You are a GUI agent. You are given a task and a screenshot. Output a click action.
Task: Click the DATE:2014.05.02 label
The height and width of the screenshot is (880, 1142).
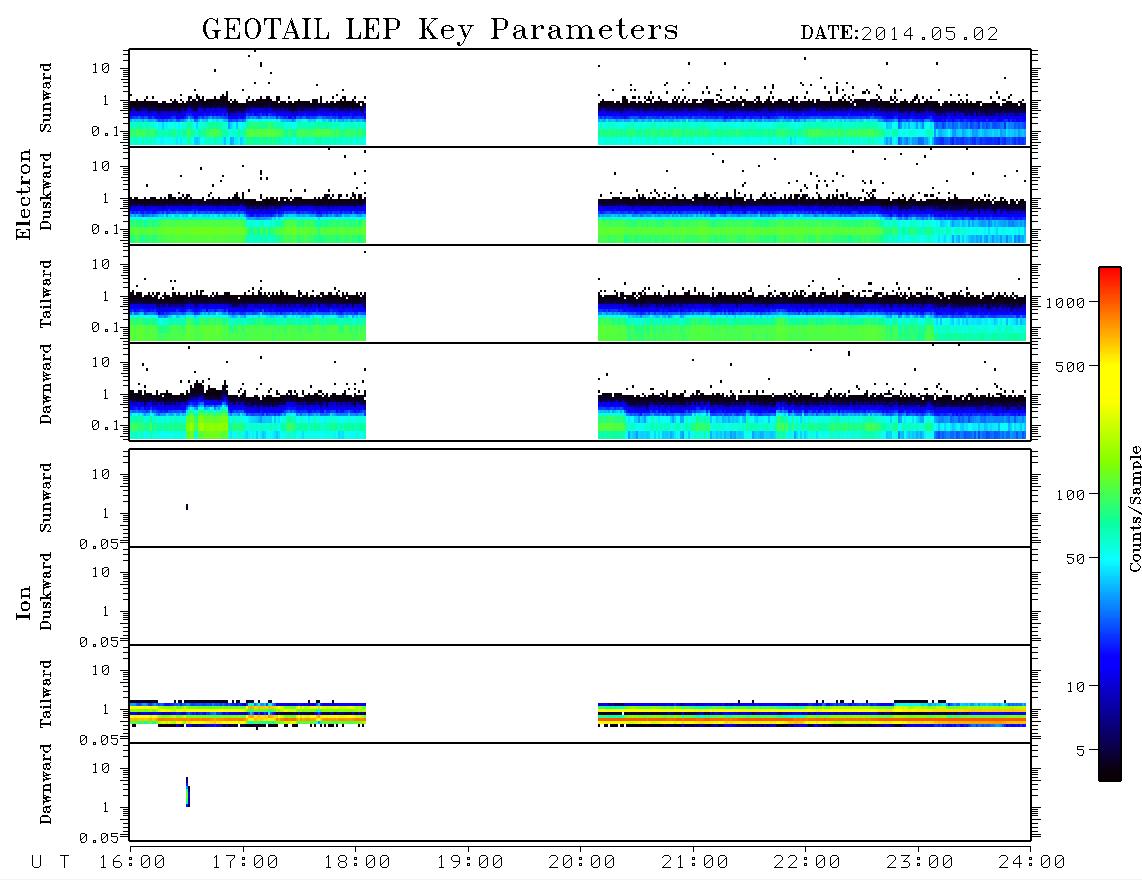click(899, 34)
